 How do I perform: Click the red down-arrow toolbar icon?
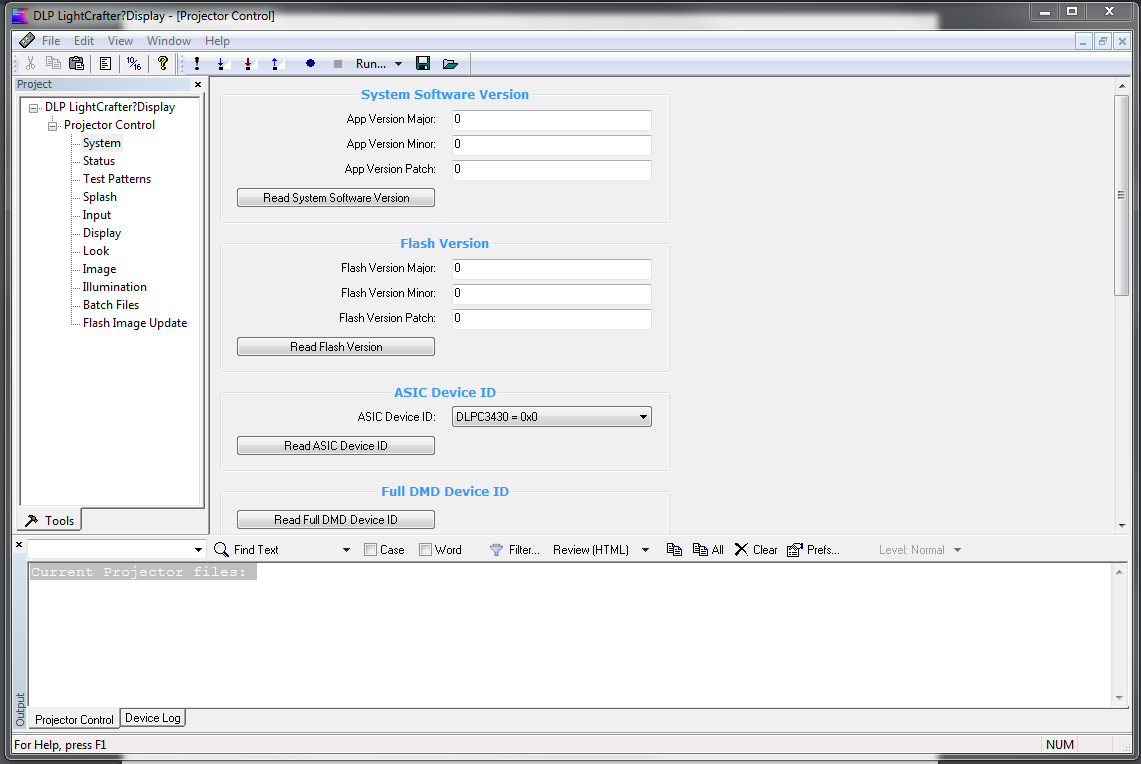248,64
